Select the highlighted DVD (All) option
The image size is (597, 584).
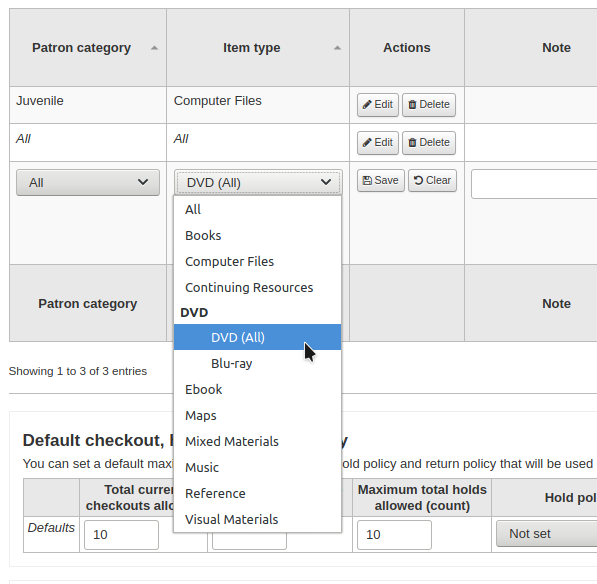tap(257, 337)
